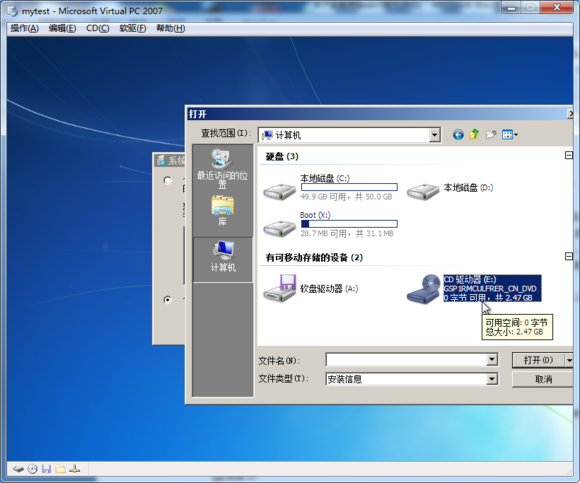Select 软盘驱动器 (A:) floppy drive
Screen dimensions: 580x483
coord(311,289)
